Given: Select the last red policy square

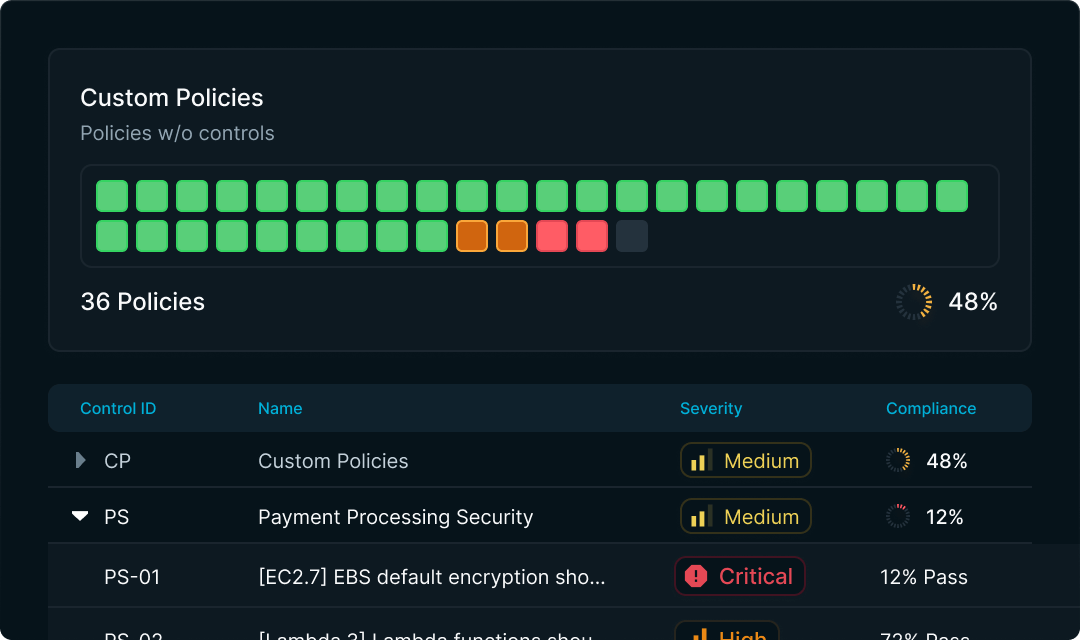Looking at the screenshot, I should (592, 236).
